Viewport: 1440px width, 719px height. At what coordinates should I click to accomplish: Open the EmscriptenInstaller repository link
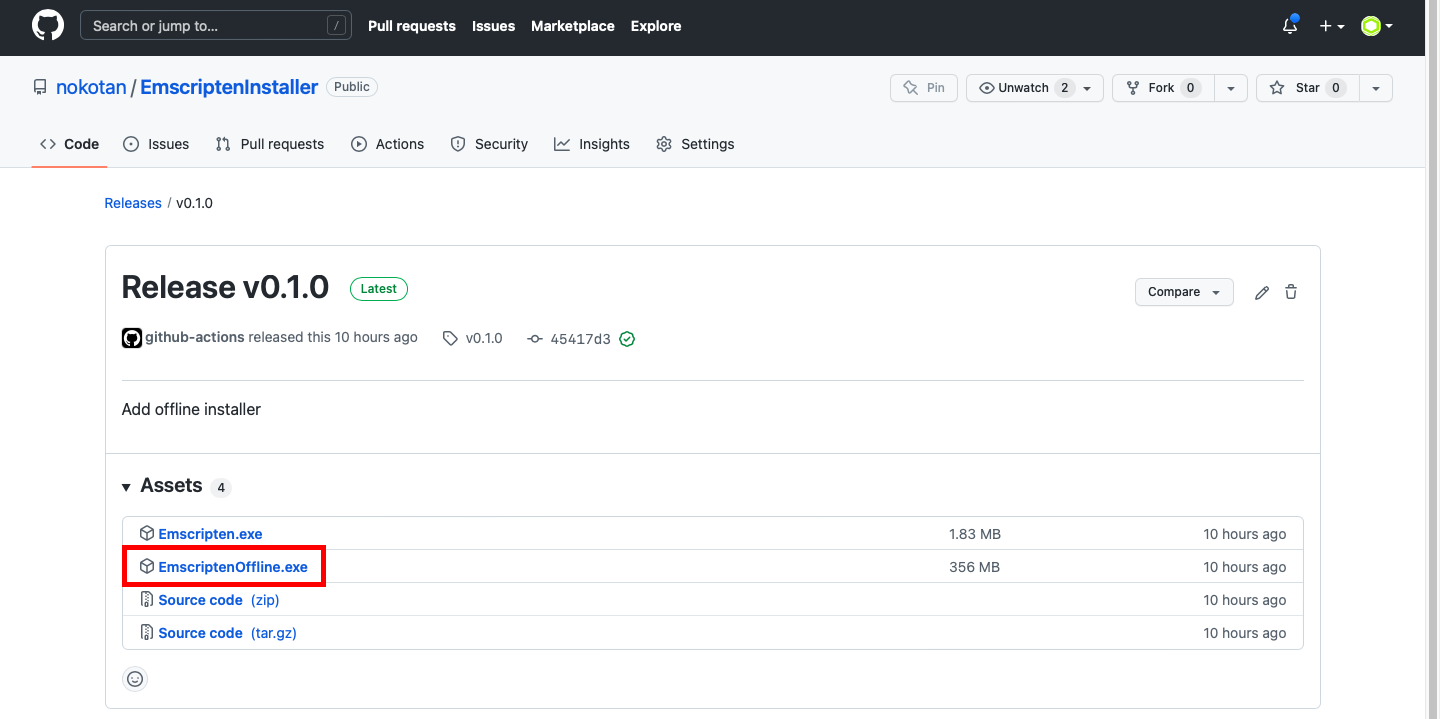coord(229,87)
